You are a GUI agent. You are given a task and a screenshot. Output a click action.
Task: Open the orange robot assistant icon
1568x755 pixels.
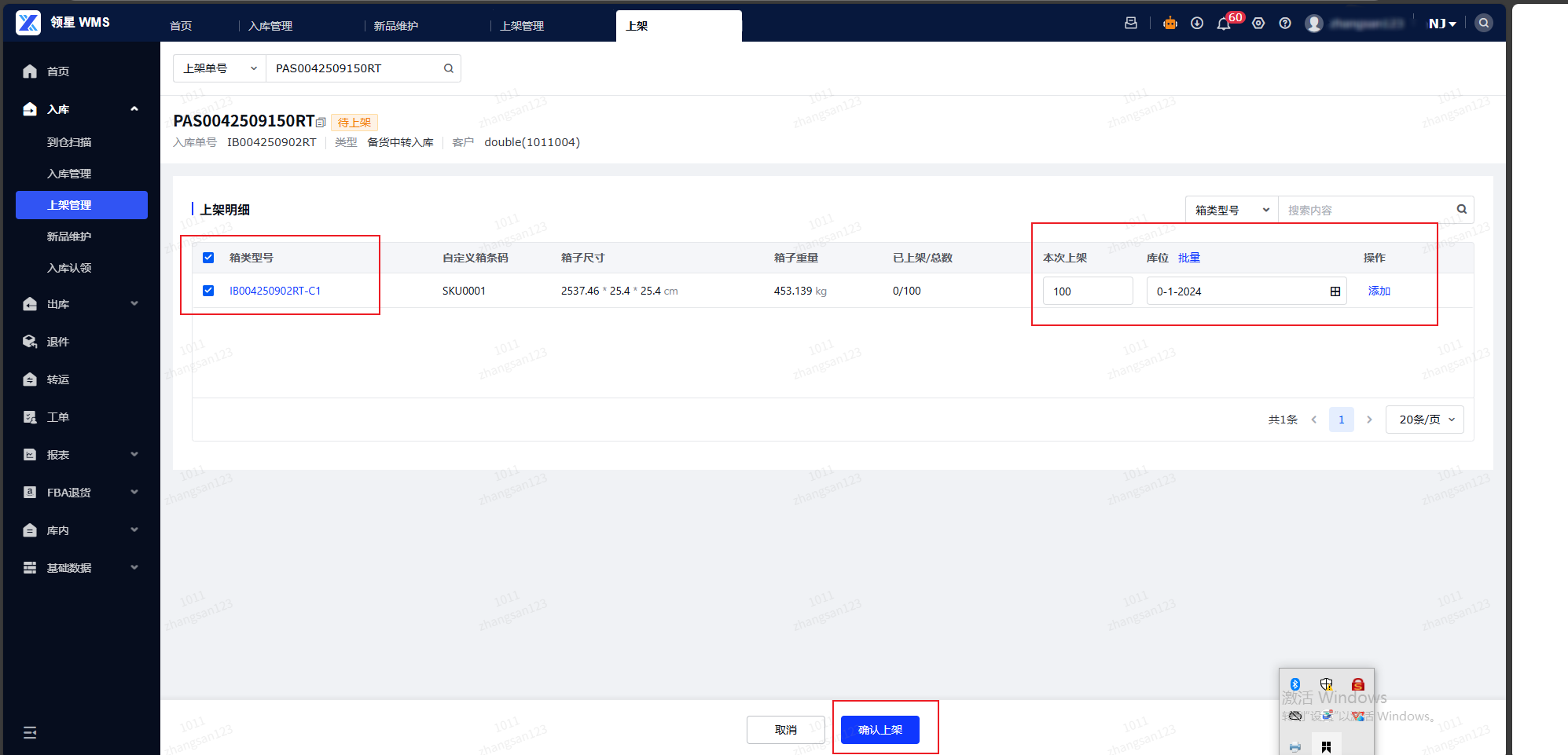tap(1170, 24)
